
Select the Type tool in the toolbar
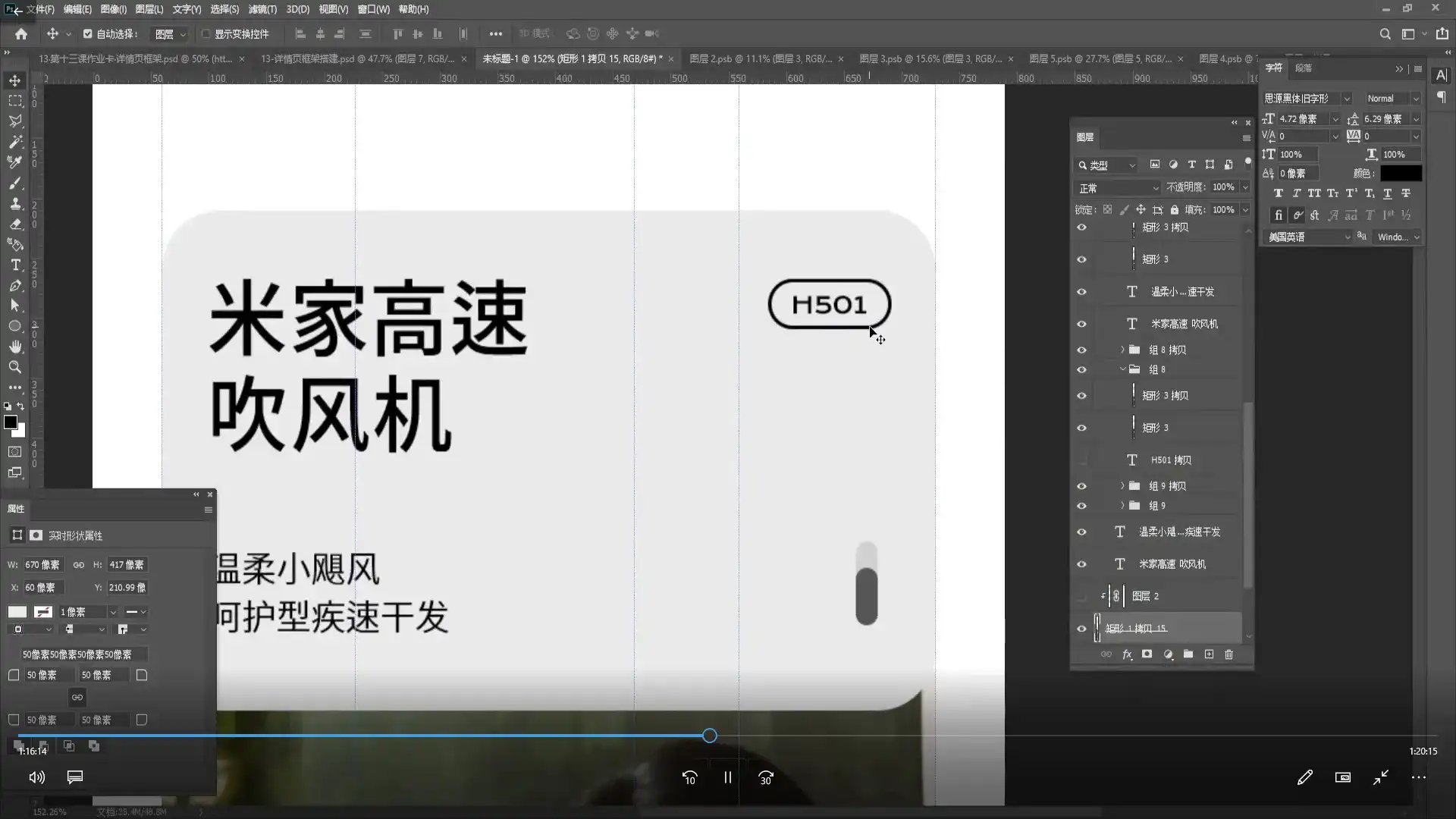(x=15, y=265)
